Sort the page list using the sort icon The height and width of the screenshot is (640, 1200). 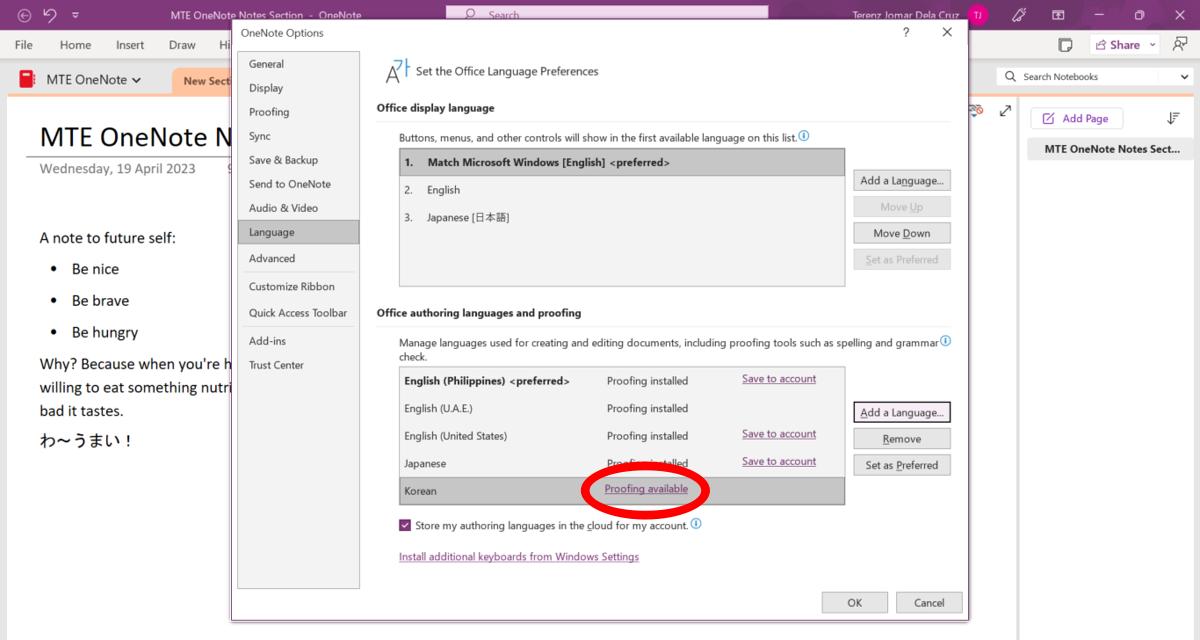[1173, 118]
